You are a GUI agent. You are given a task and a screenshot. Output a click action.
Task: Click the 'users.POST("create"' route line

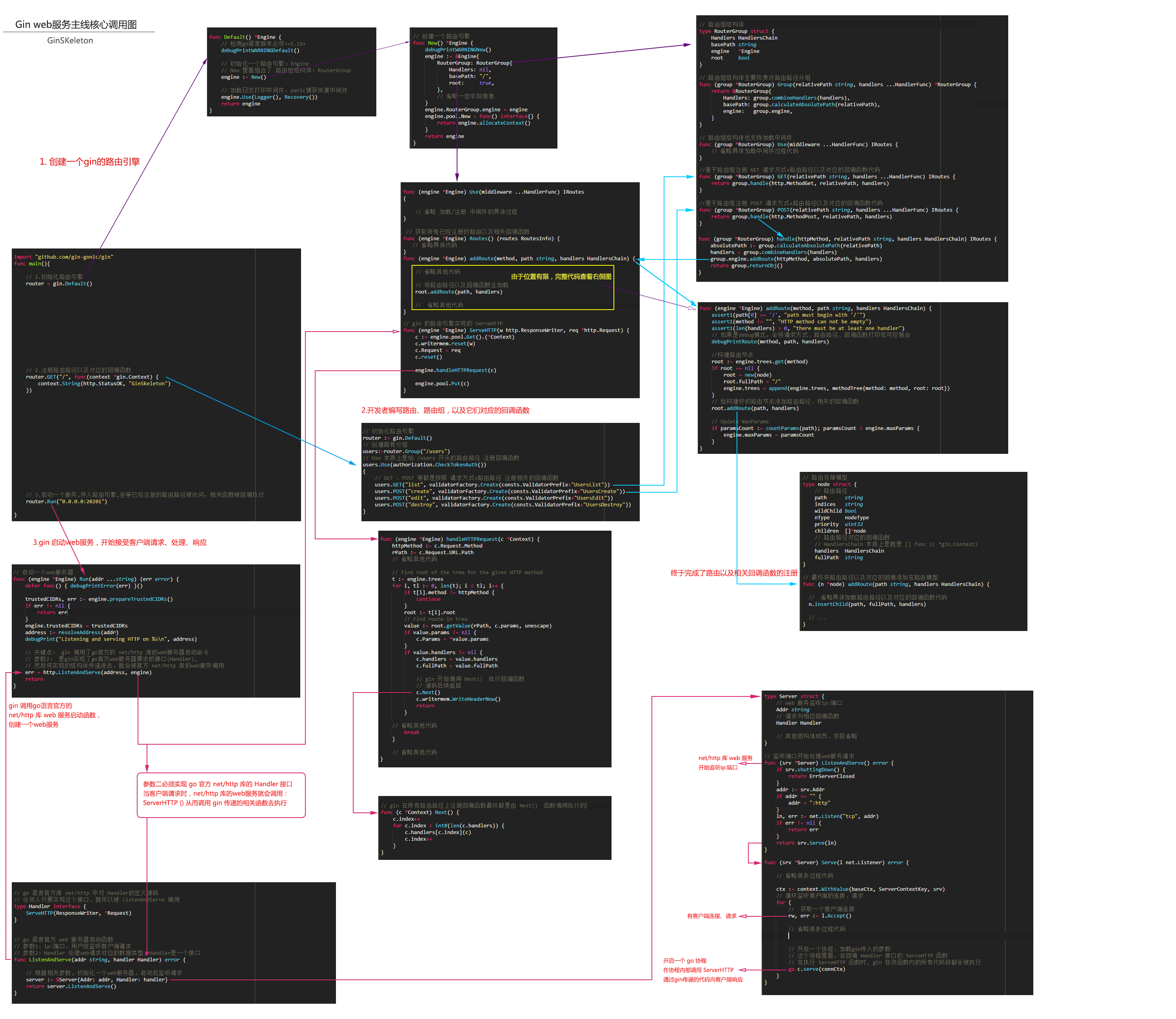[x=500, y=491]
